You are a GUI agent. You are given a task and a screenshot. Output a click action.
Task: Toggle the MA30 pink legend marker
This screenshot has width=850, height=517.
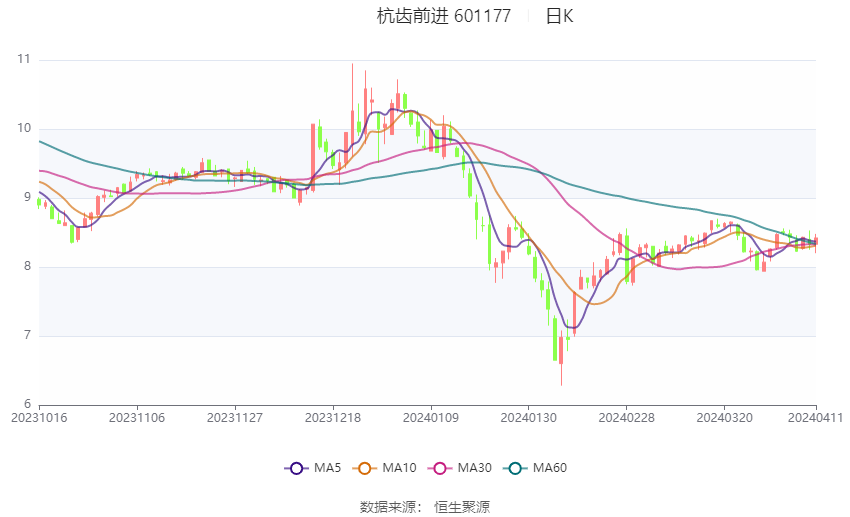point(438,468)
